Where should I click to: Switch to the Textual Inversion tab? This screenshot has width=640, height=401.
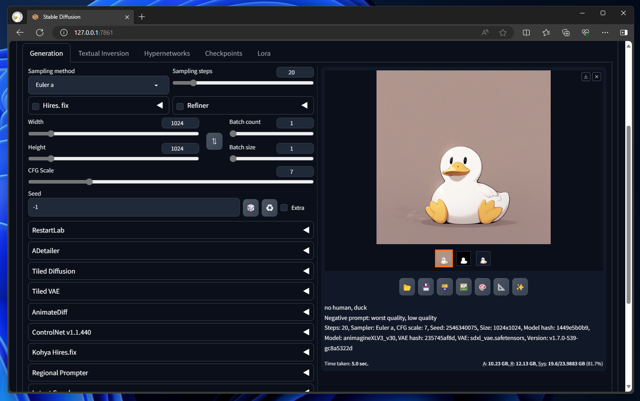click(x=103, y=53)
